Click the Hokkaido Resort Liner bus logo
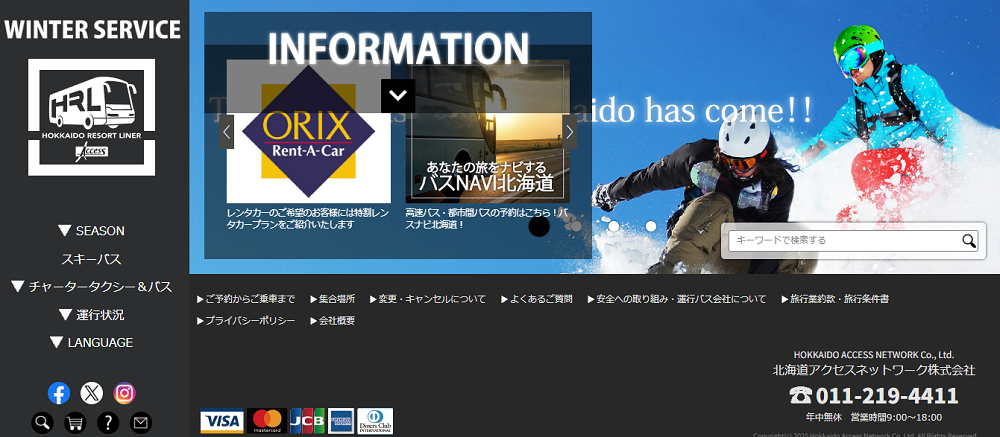Screen dimensions: 1000x437 point(91,118)
